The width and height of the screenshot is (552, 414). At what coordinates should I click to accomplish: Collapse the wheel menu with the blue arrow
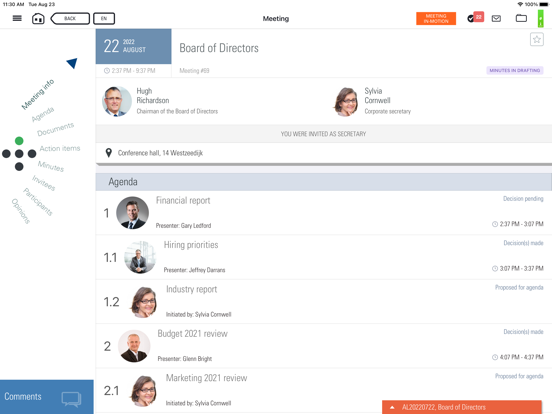[72, 63]
